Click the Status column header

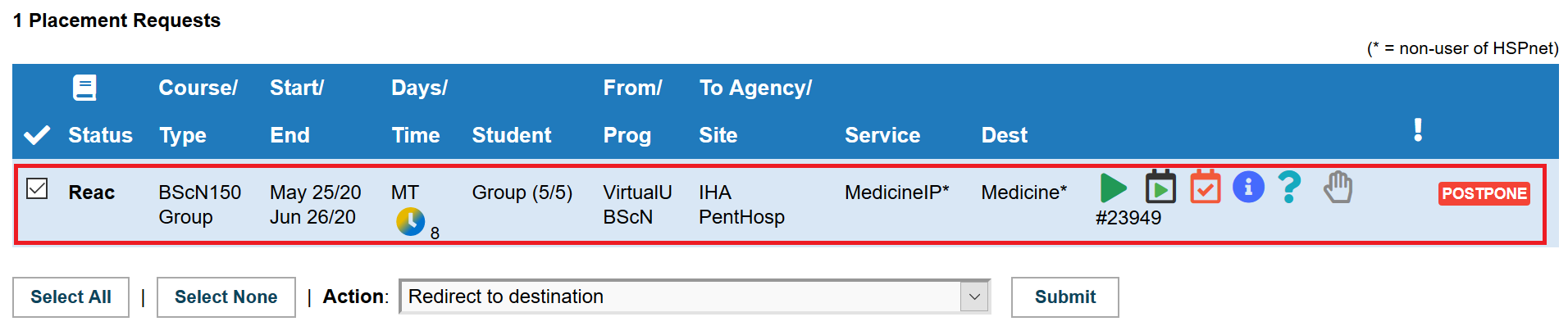[x=100, y=135]
